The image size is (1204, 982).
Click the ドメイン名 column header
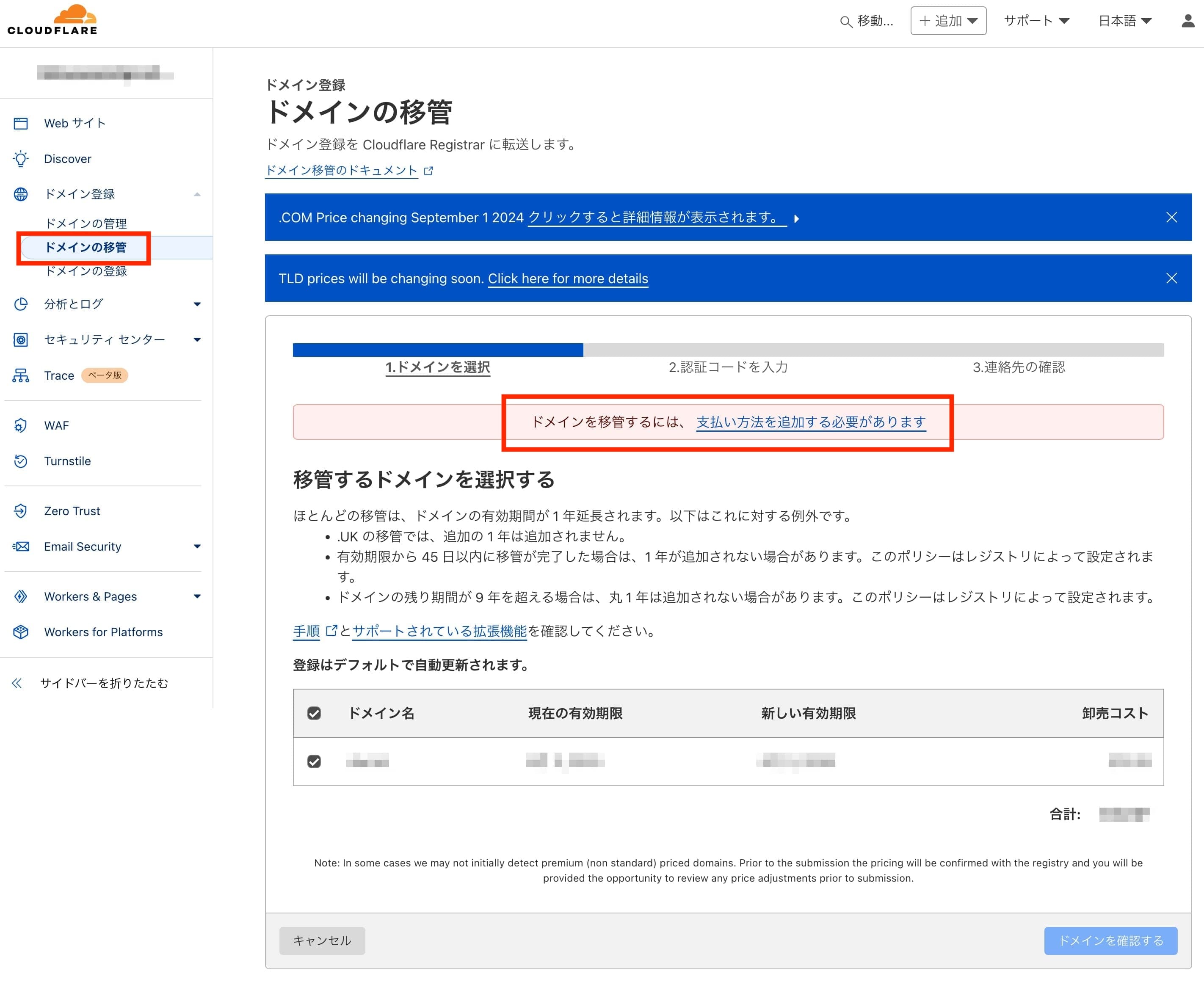(381, 713)
